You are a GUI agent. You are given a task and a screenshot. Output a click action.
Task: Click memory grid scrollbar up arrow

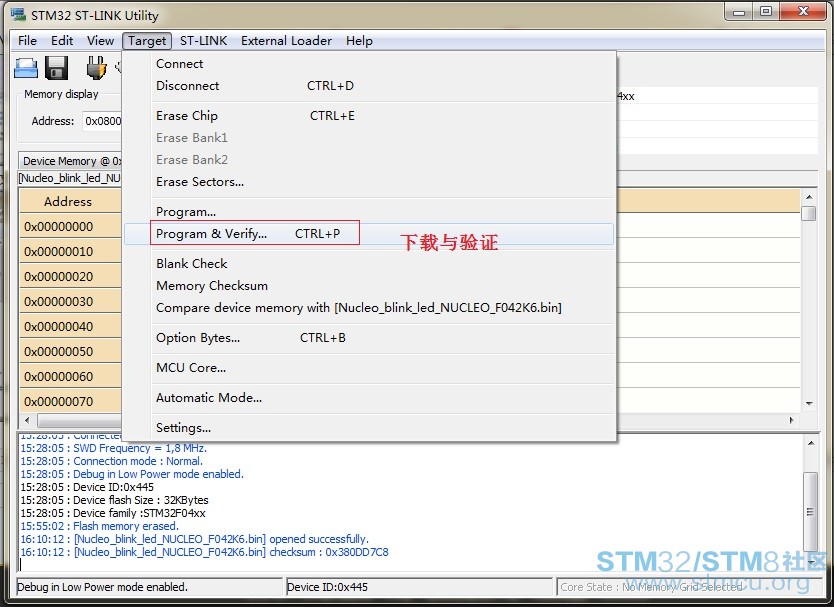809,197
